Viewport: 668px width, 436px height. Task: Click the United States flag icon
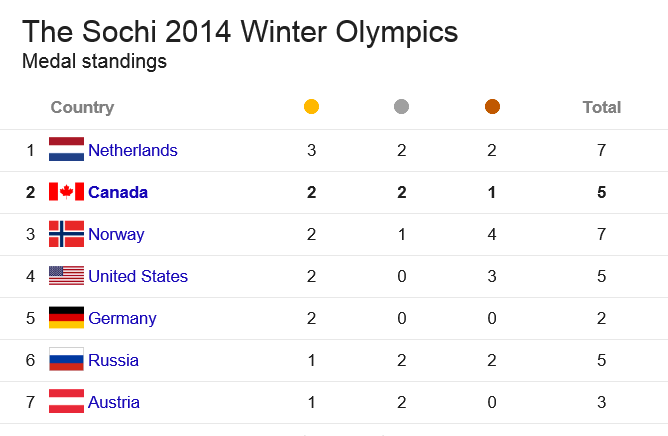tap(66, 276)
